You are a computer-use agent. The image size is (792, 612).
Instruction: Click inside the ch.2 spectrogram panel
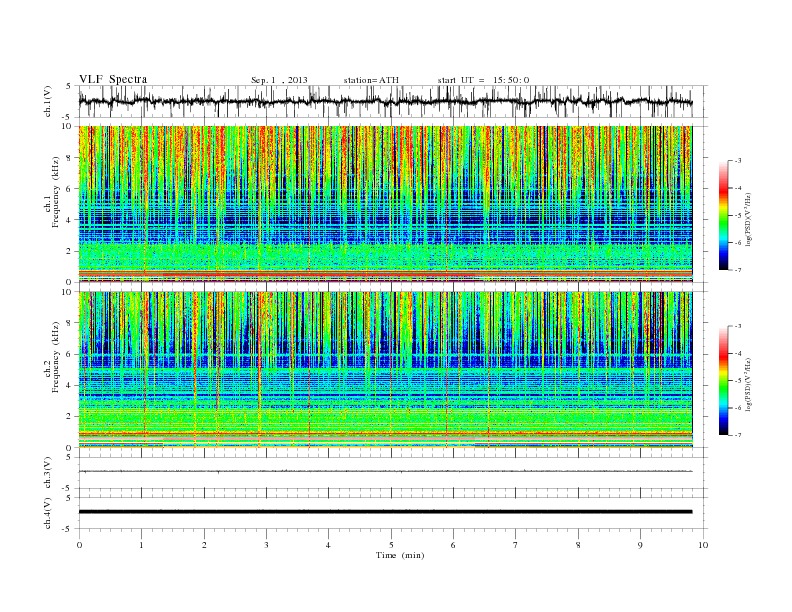(386, 370)
